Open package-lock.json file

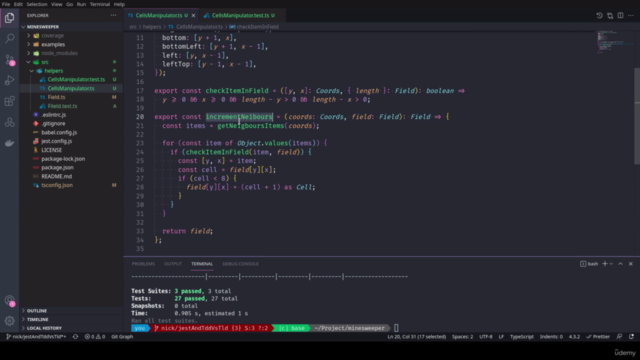point(71,159)
